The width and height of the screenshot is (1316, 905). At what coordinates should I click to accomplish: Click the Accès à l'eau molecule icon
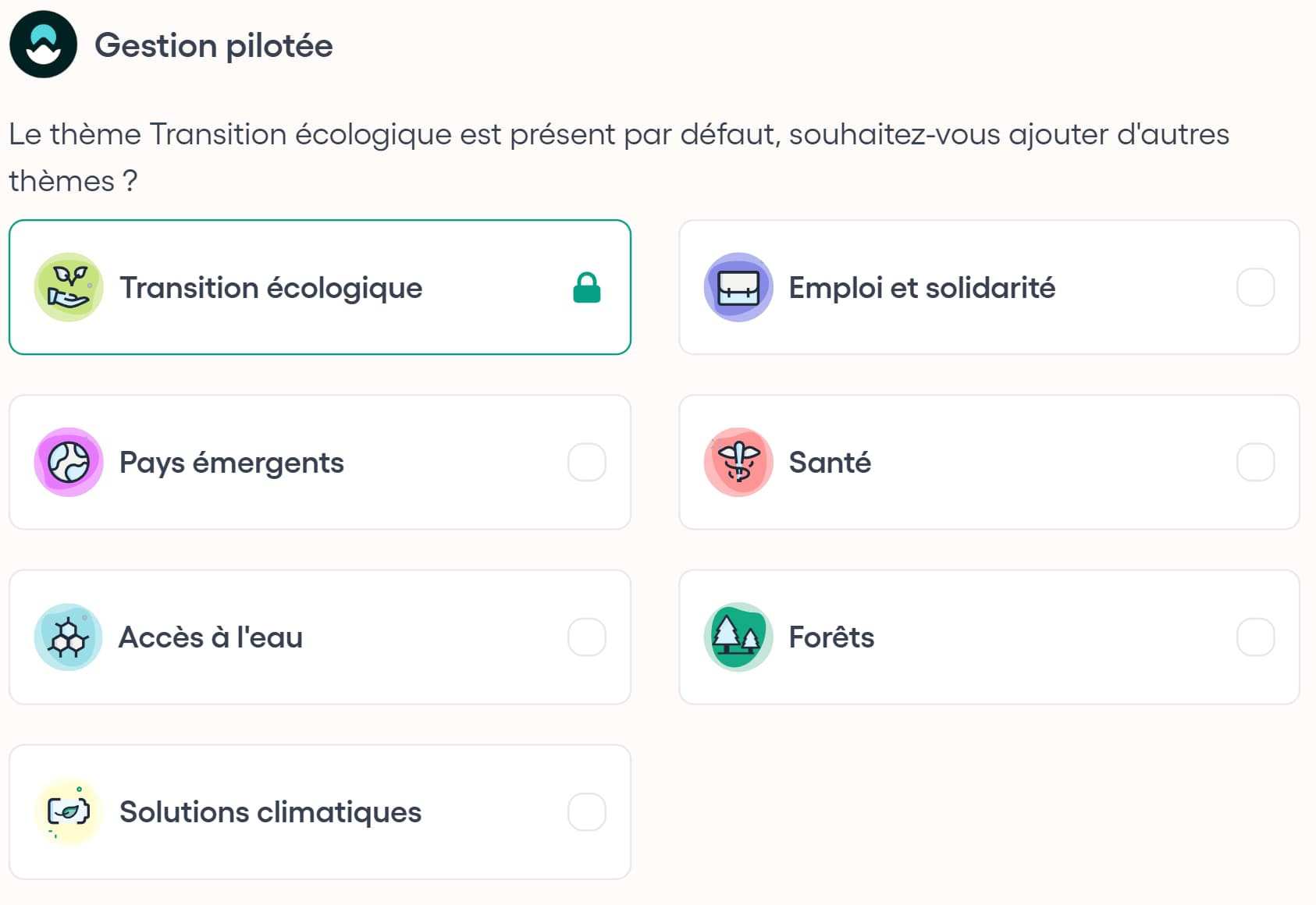coord(68,637)
